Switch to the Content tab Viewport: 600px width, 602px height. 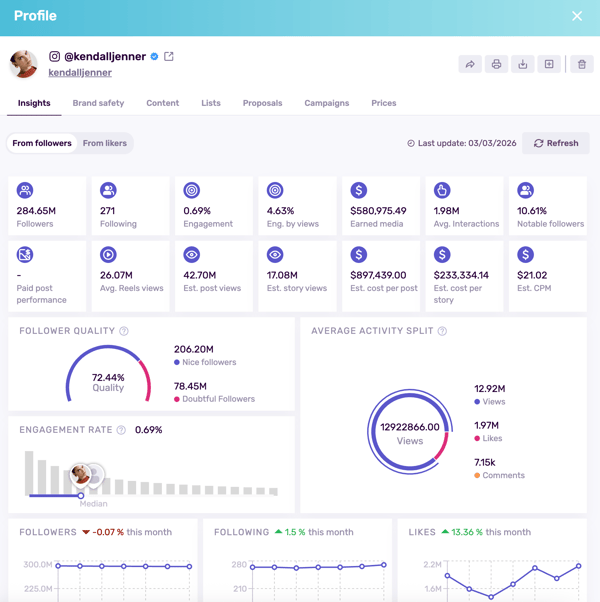[162, 103]
